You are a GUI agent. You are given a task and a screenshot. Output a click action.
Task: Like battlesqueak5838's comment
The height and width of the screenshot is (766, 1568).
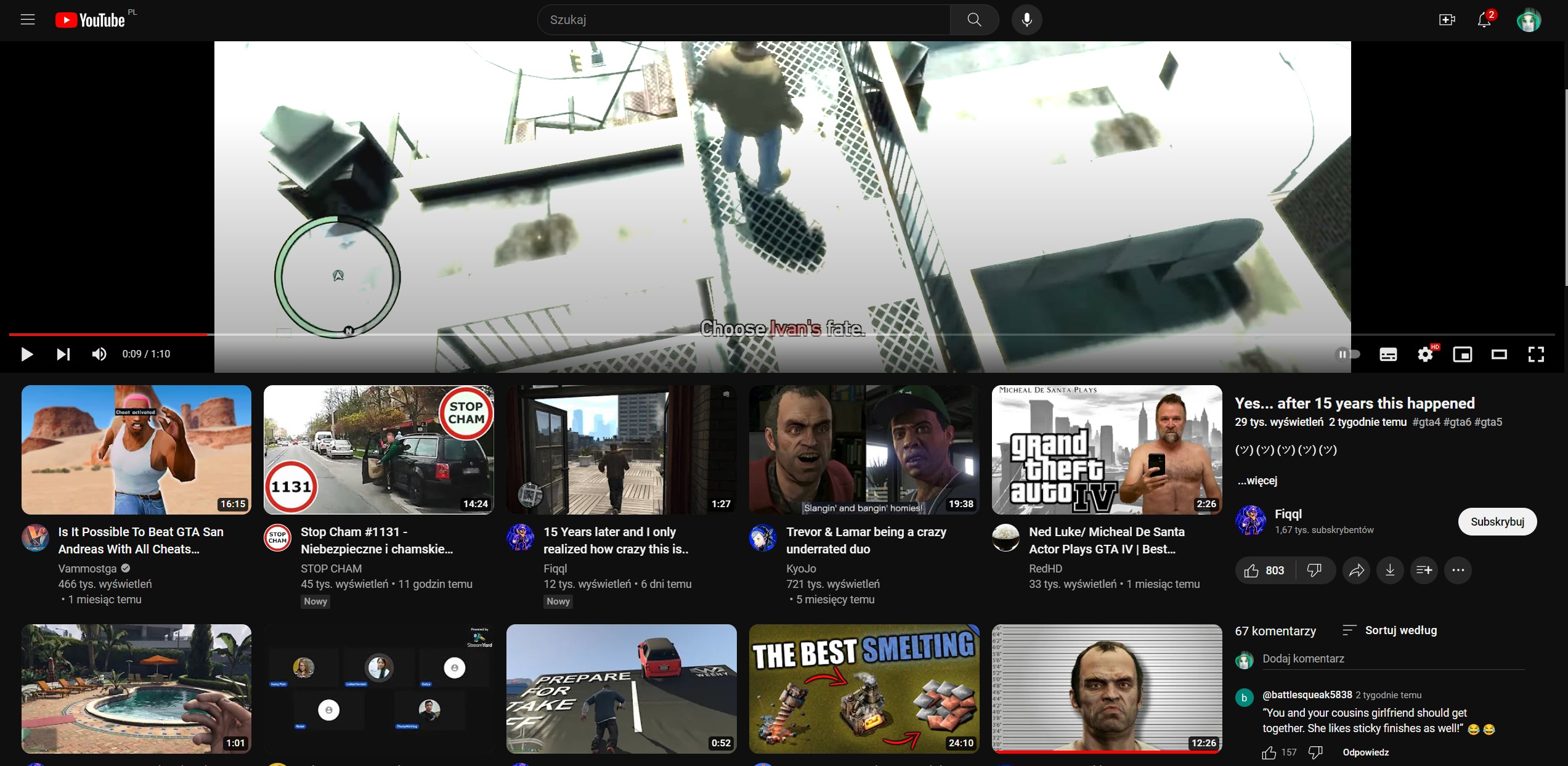[1269, 752]
